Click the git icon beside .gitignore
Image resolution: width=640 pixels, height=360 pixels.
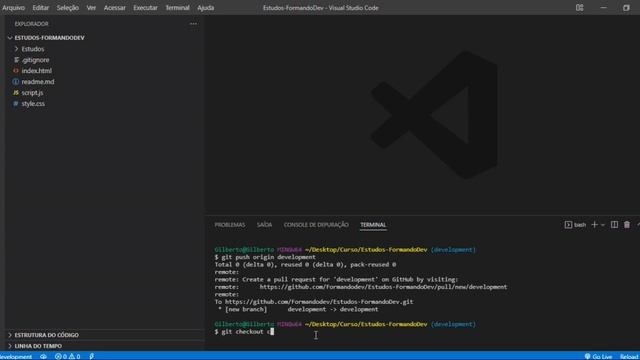(16, 60)
